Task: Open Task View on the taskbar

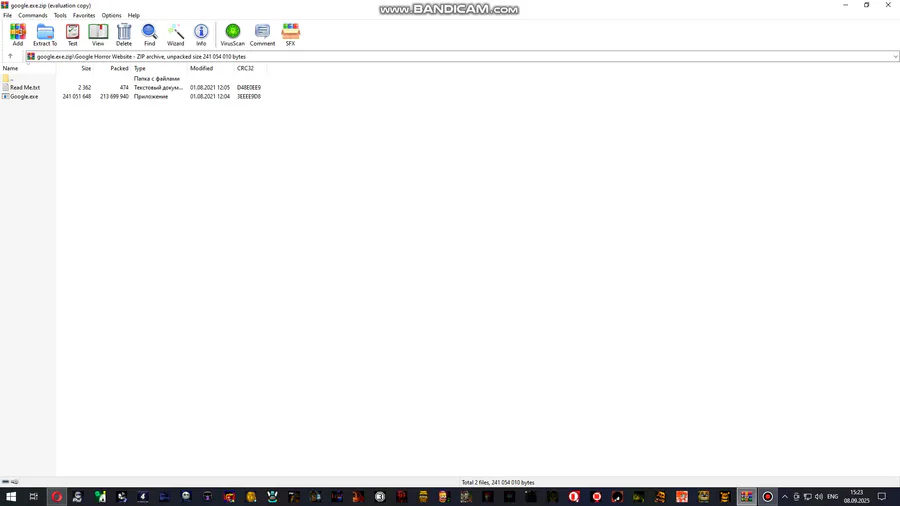Action: 33,497
